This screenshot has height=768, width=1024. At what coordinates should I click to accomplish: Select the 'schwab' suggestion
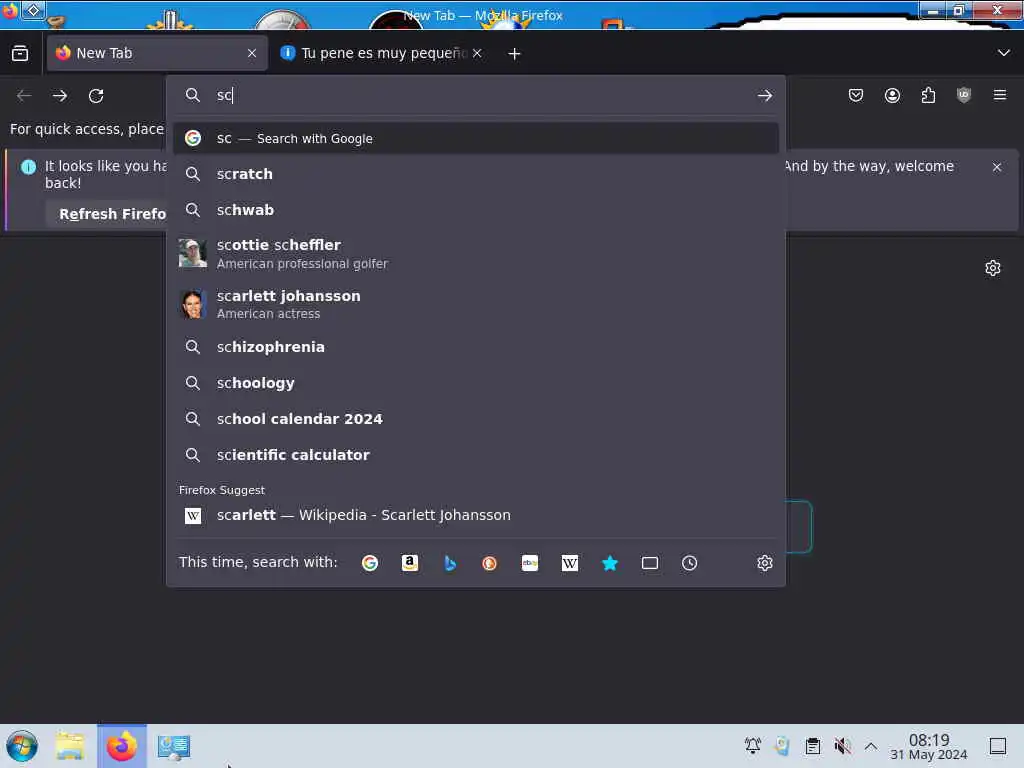point(475,210)
